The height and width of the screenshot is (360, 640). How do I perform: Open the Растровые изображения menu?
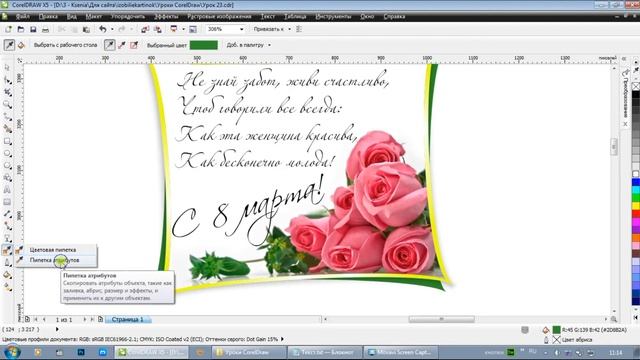click(219, 16)
